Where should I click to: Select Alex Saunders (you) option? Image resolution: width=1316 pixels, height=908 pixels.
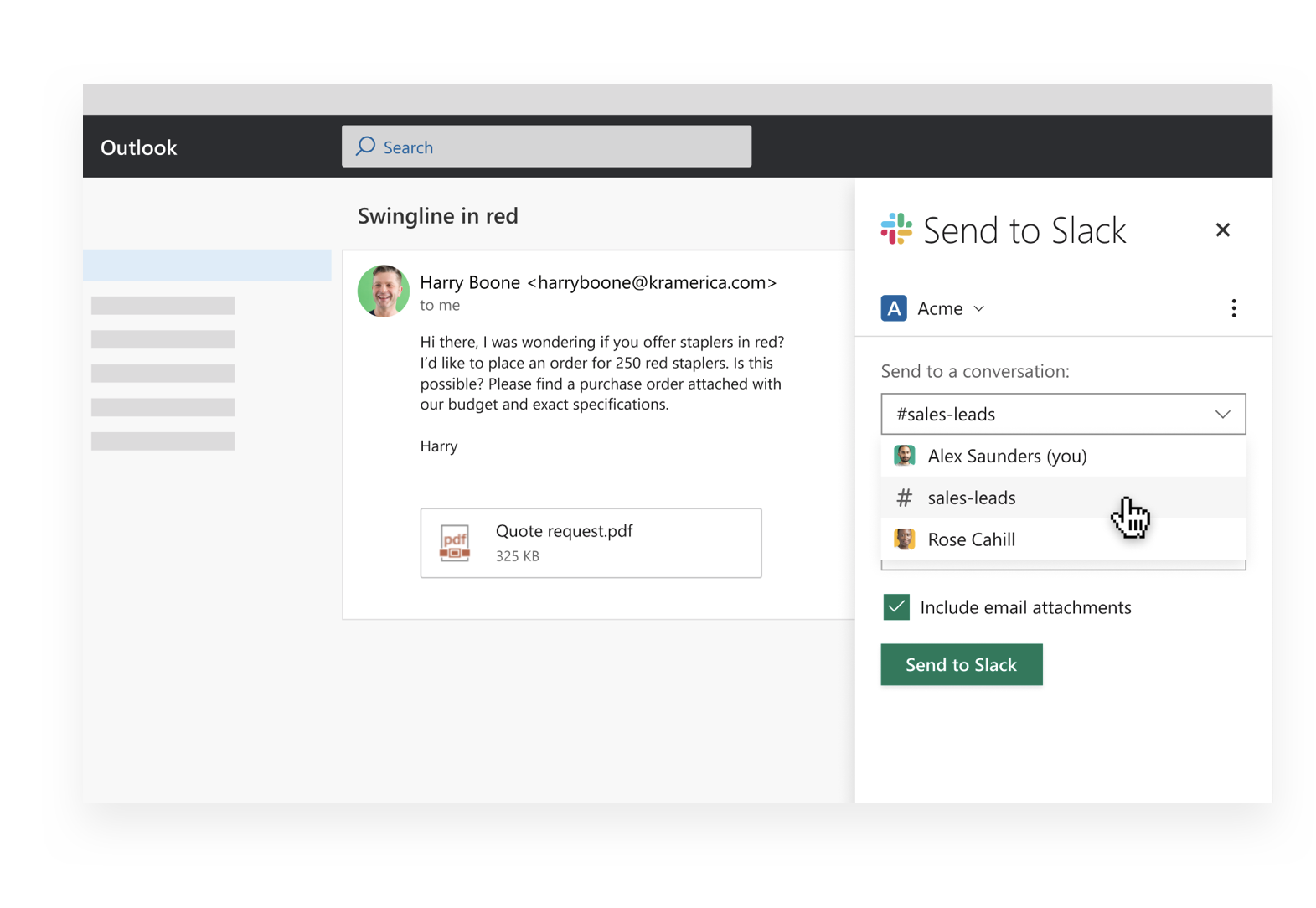pos(1063,456)
